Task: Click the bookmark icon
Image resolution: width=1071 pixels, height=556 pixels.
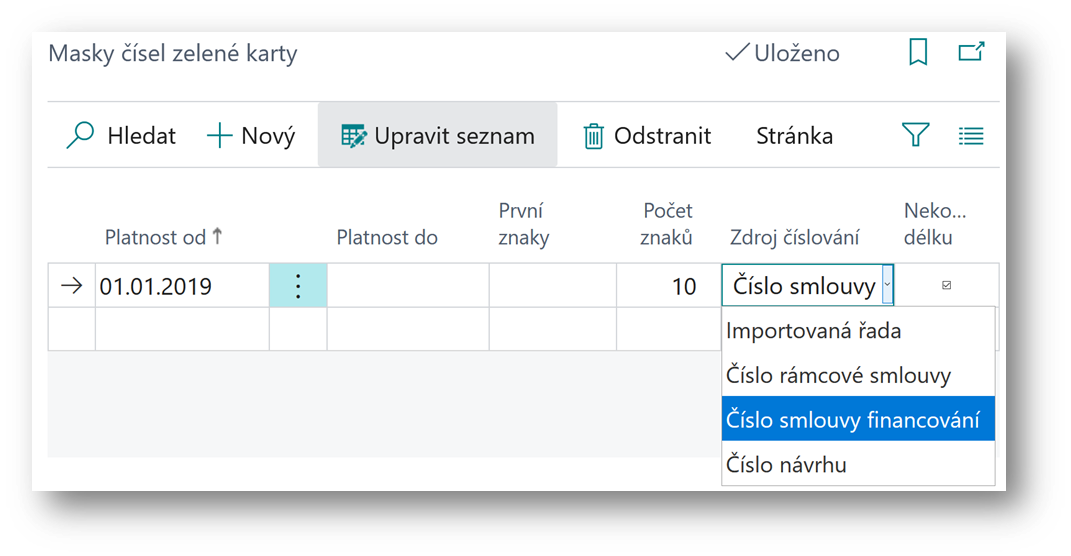Action: [918, 53]
